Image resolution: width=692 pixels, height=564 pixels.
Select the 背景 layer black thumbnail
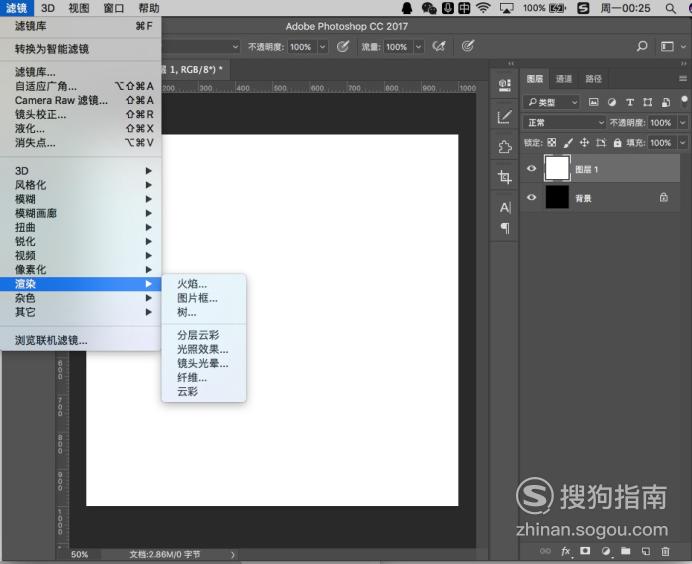click(557, 197)
